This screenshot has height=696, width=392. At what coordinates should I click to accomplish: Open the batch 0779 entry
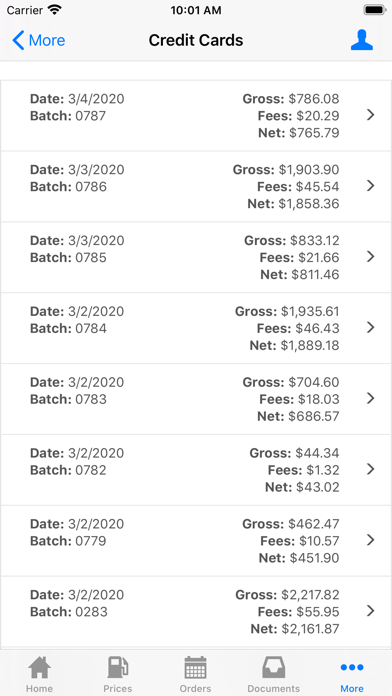(196, 541)
